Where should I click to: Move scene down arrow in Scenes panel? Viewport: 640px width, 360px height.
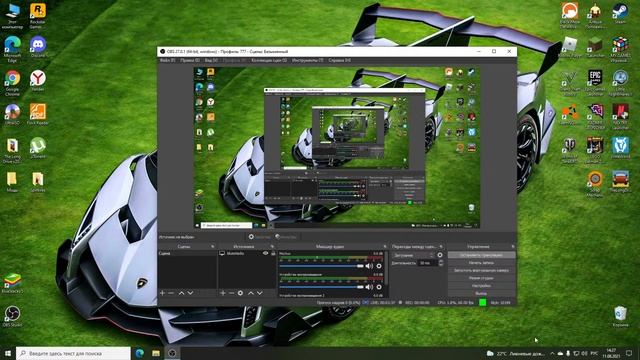click(x=190, y=293)
